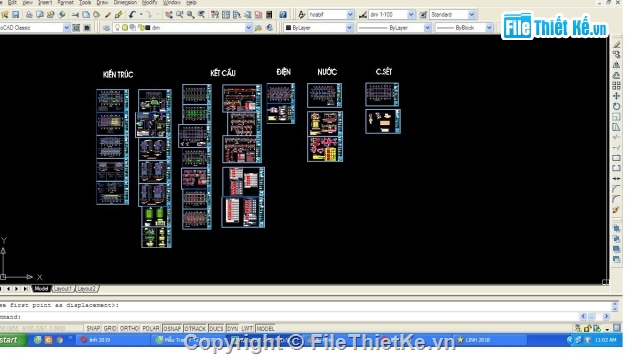Open the Dimension menu
This screenshot has width=640, height=361.
pos(125,3)
